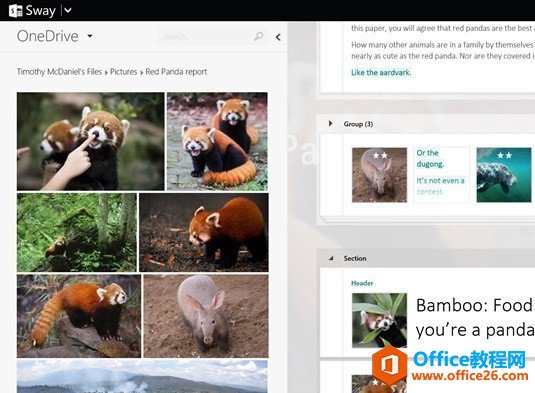Go to Timothy McDaniel's Files breadcrumb
Screen dimensions: 535x393
click(59, 72)
